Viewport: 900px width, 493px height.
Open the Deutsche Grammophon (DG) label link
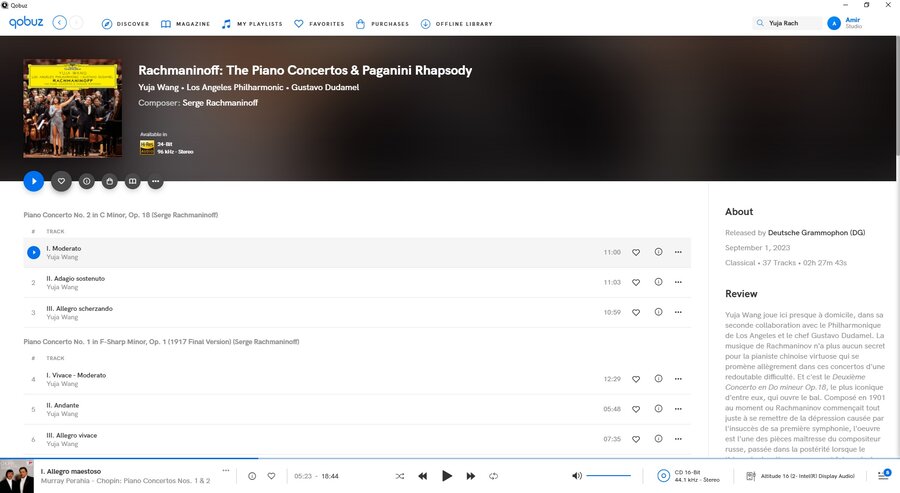(x=816, y=232)
